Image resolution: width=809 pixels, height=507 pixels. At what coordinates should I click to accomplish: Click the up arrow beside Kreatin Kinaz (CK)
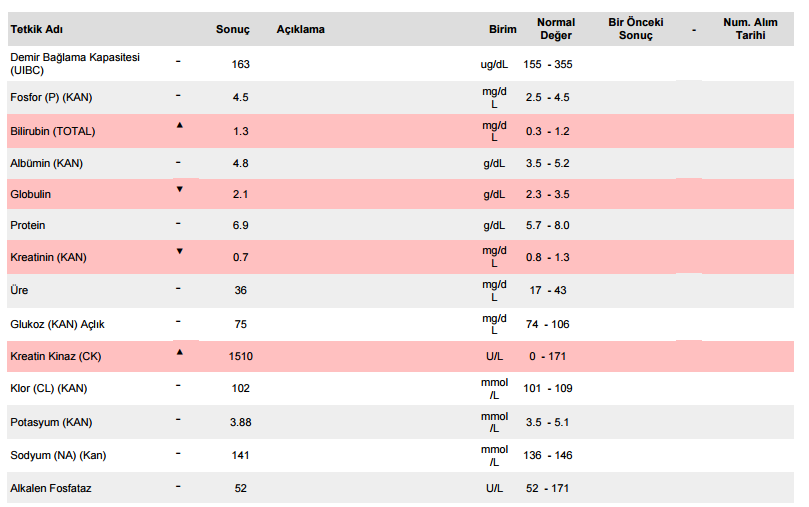[x=180, y=352]
